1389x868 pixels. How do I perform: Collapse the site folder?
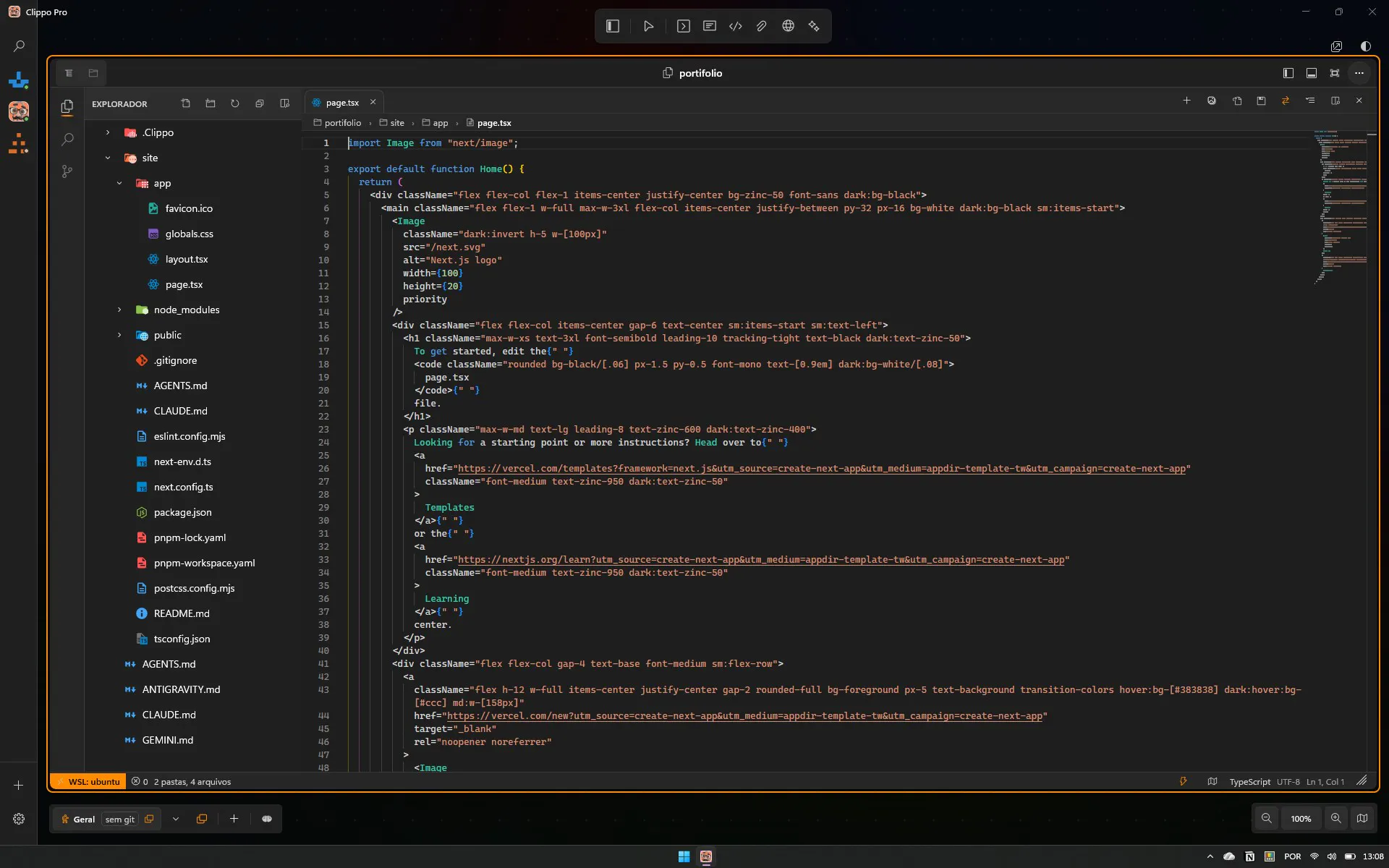coord(108,158)
